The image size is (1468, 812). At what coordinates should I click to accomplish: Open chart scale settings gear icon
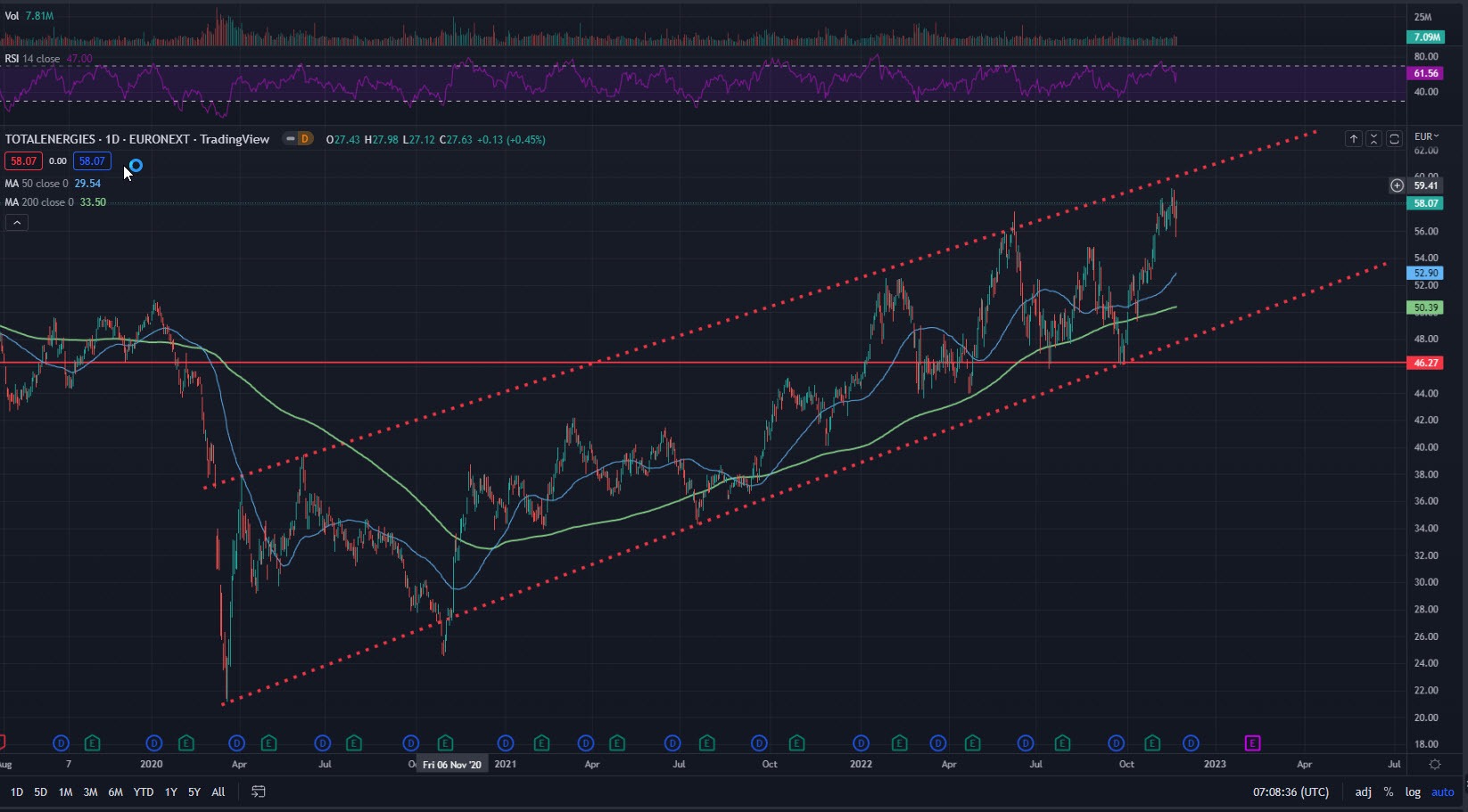pyautogui.click(x=1435, y=764)
